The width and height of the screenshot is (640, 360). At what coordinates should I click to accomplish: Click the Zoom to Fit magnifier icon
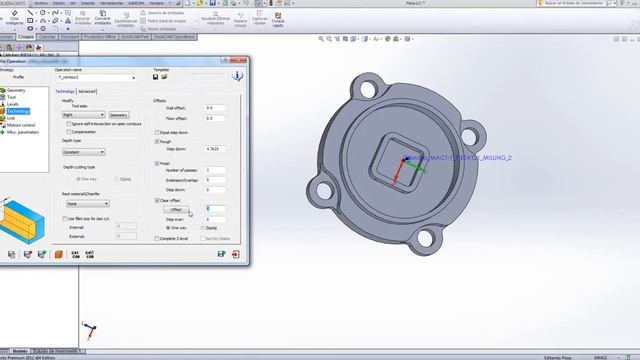321,39
